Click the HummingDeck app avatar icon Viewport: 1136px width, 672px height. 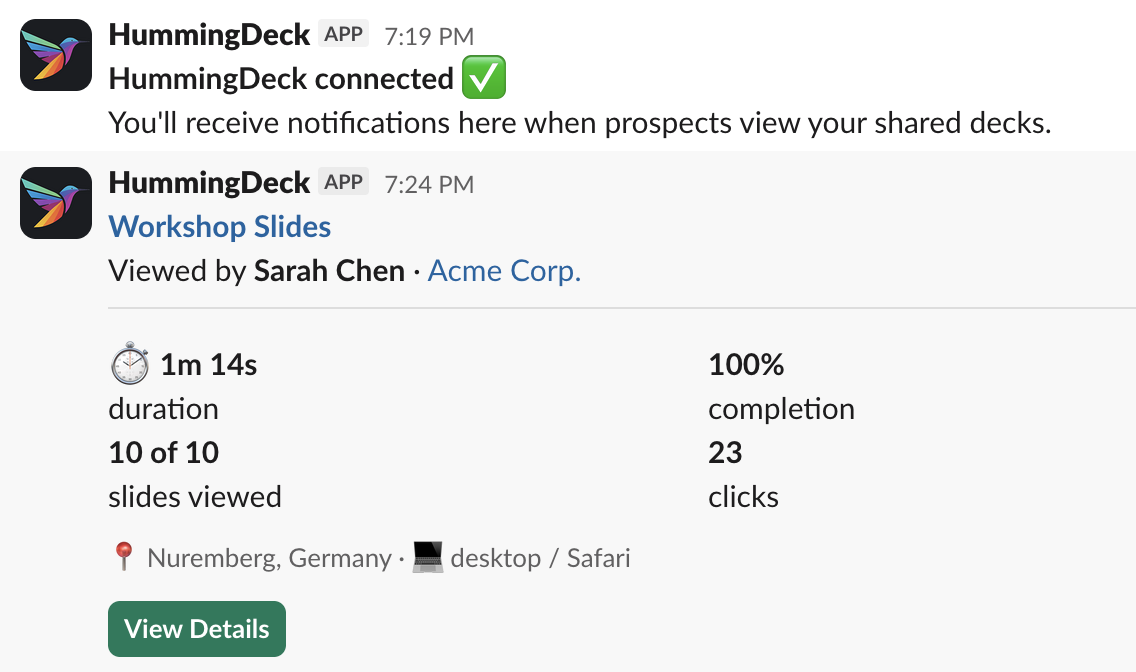pos(55,55)
